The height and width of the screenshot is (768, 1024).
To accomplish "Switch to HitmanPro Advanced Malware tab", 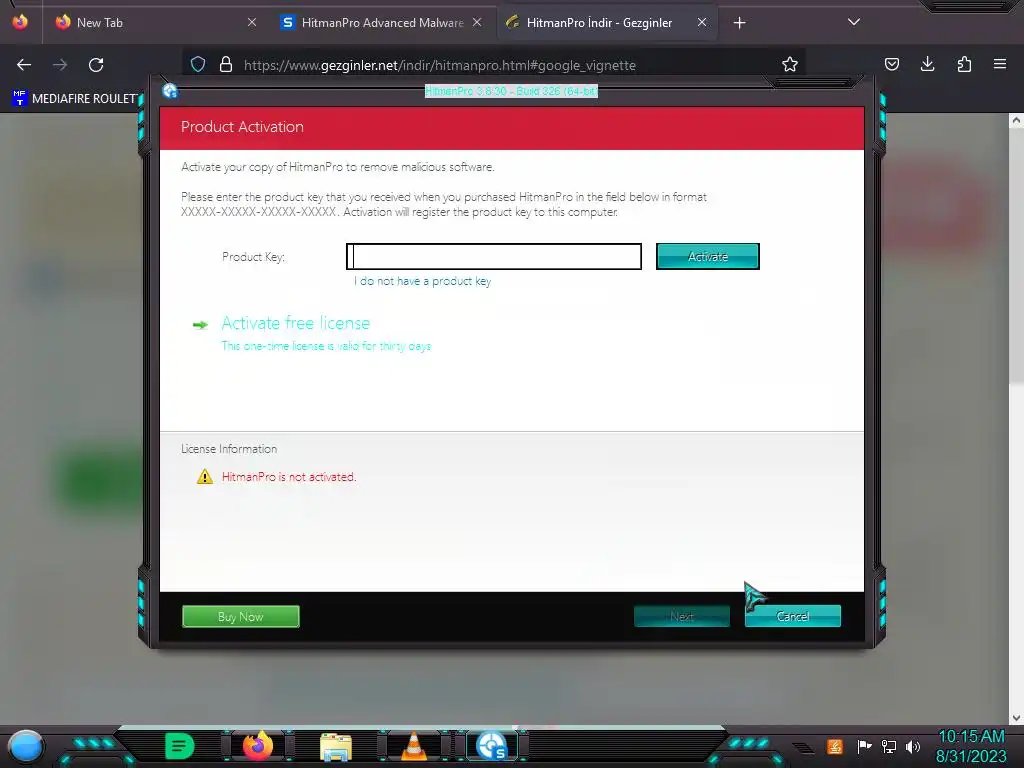I will [382, 23].
